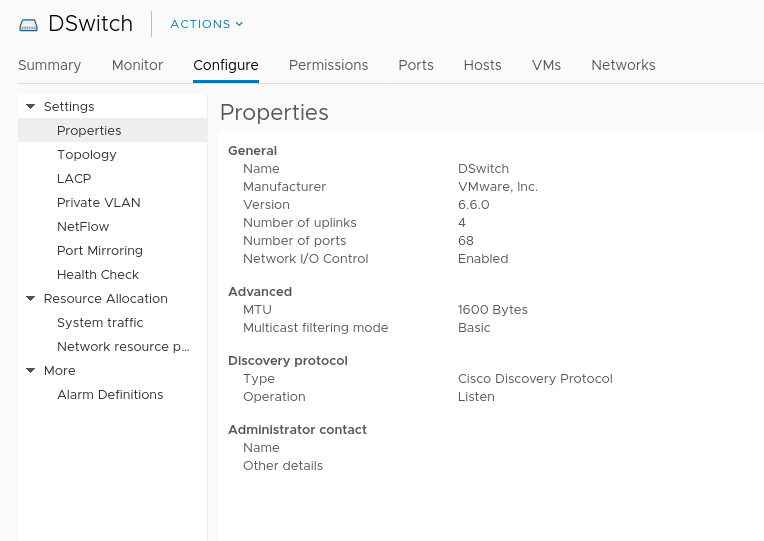Collapse the Resource Allocation section arrow
The image size is (764, 541).
(x=31, y=298)
